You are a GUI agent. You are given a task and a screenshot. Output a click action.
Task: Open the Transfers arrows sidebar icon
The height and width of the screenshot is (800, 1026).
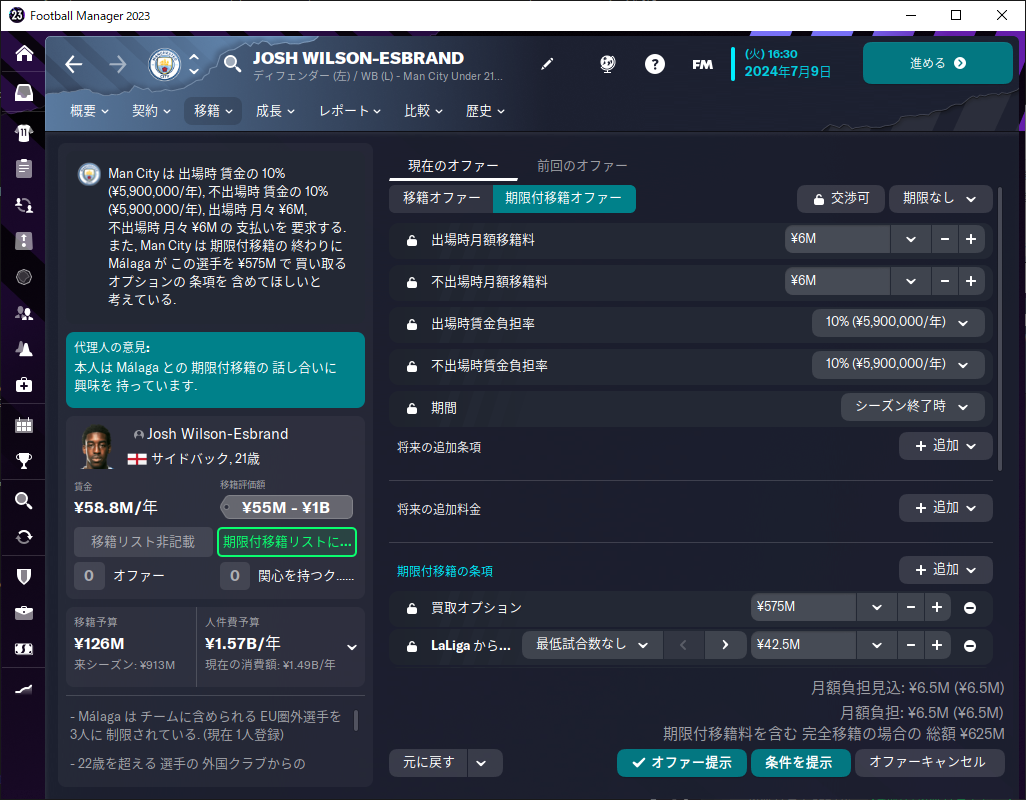pyautogui.click(x=24, y=537)
